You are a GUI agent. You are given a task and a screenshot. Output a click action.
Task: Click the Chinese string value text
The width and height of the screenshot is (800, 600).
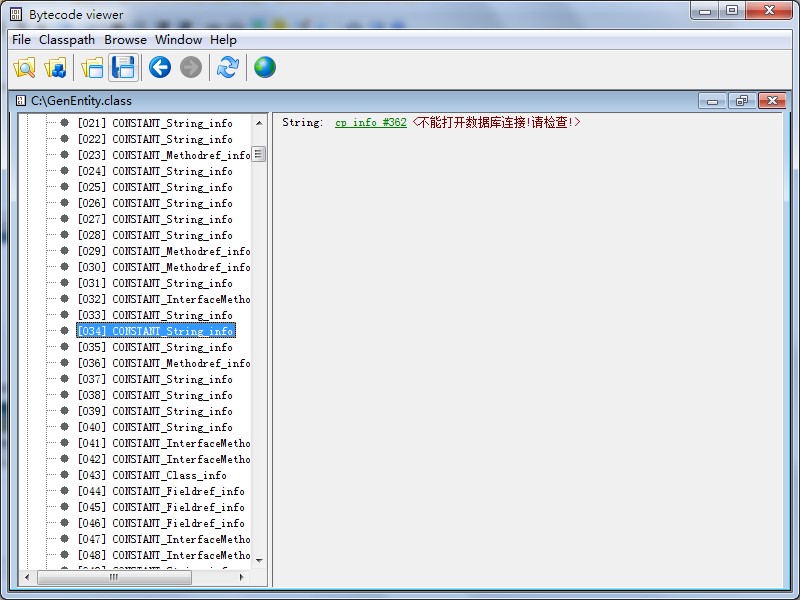pos(496,122)
